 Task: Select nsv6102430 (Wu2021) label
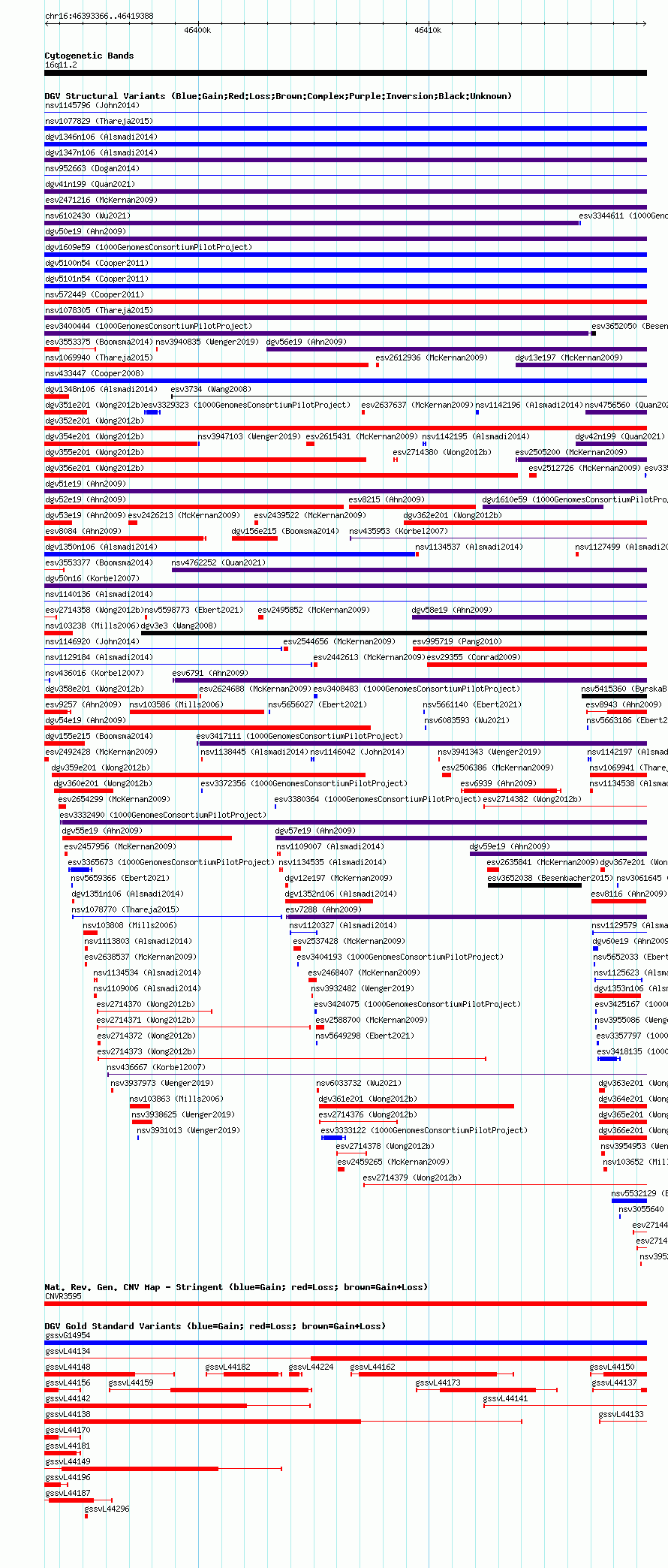coord(87,216)
